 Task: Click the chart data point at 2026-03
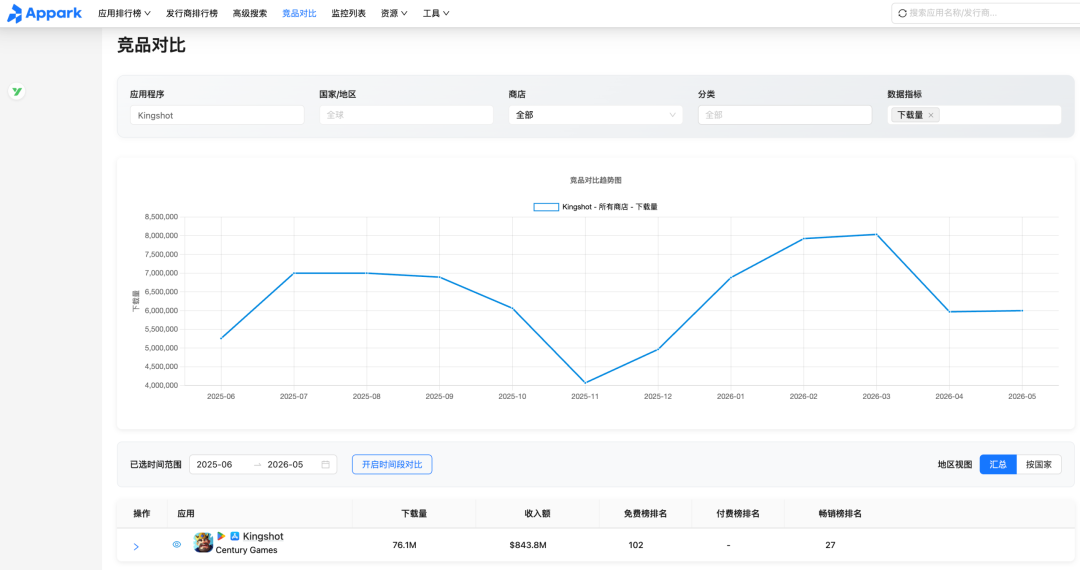click(x=876, y=235)
